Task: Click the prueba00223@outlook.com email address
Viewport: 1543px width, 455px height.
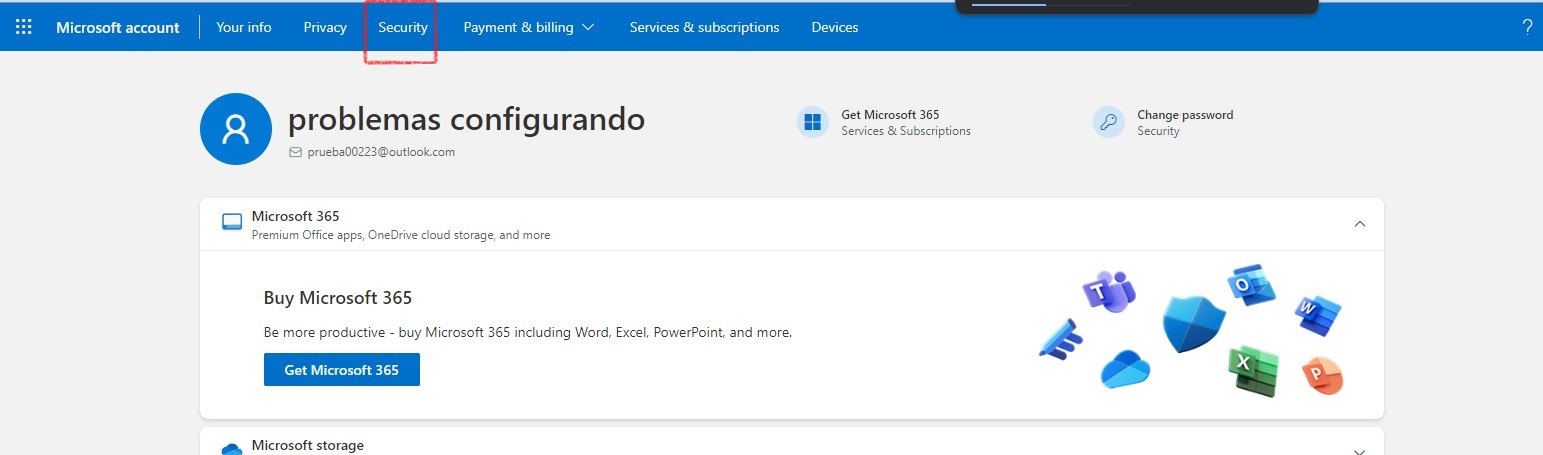Action: click(x=381, y=152)
